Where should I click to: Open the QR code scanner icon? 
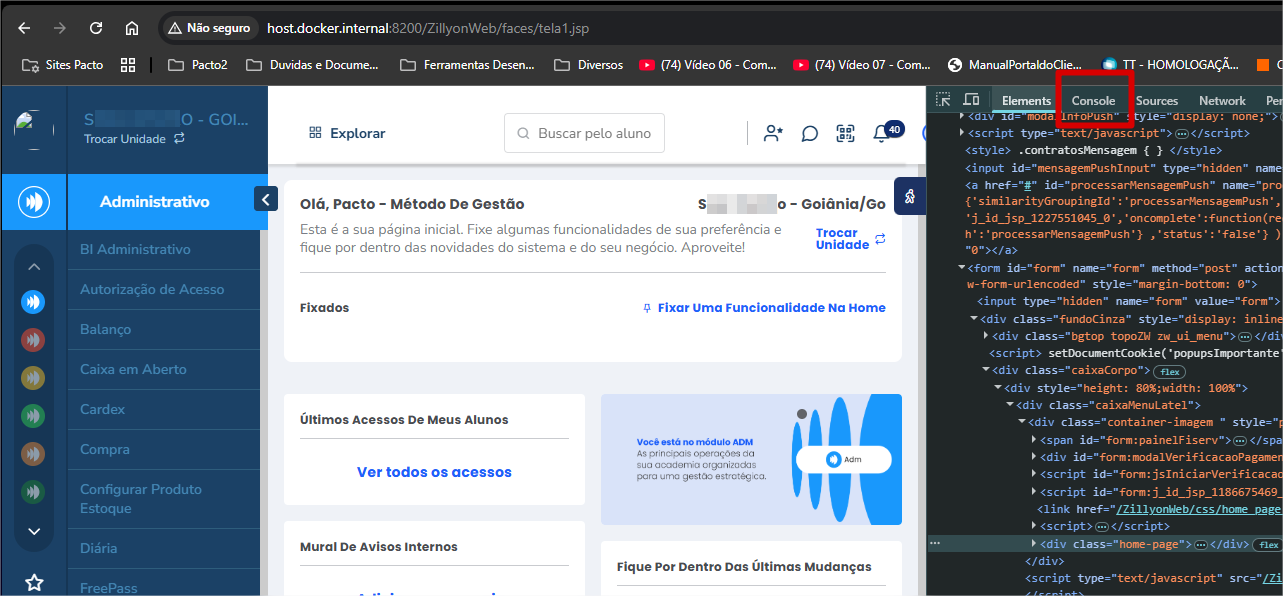point(846,133)
